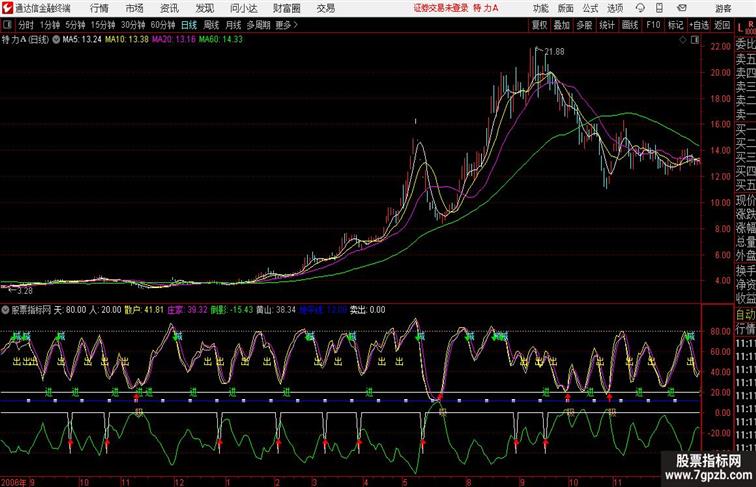Click the 复权 toolbar button
Screen dimensions: 756x487
pyautogui.click(x=540, y=25)
